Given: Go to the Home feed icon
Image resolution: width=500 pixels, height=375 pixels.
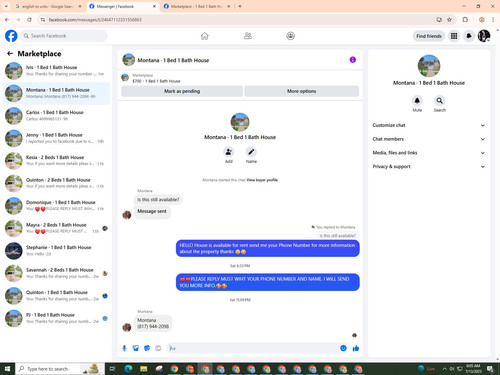Looking at the screenshot, I should pos(204,36).
